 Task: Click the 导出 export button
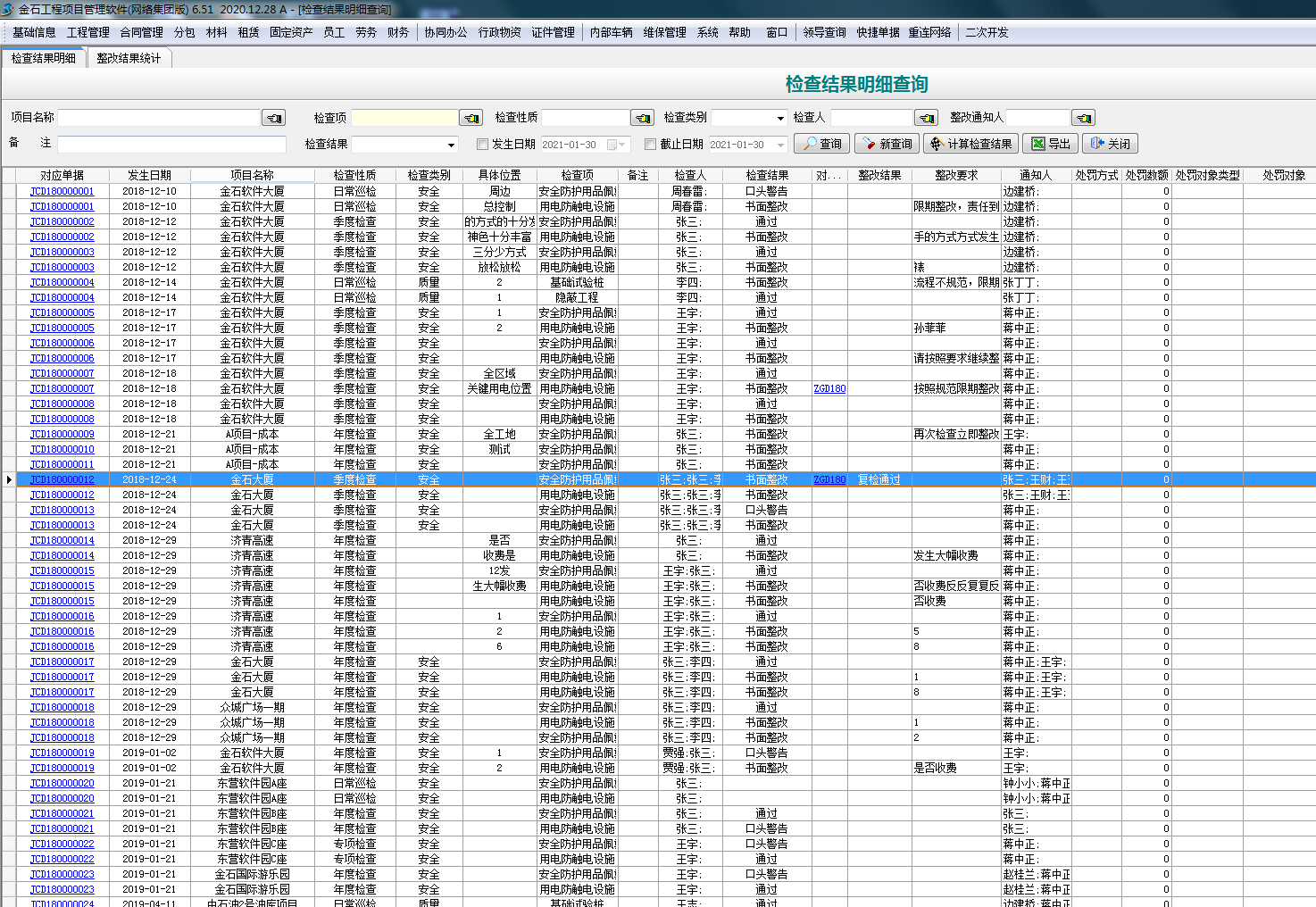click(1051, 144)
